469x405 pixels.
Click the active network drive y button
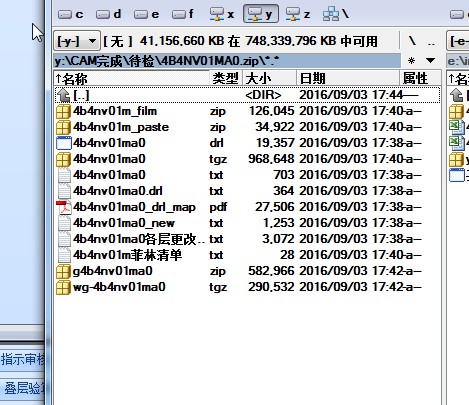(x=261, y=14)
